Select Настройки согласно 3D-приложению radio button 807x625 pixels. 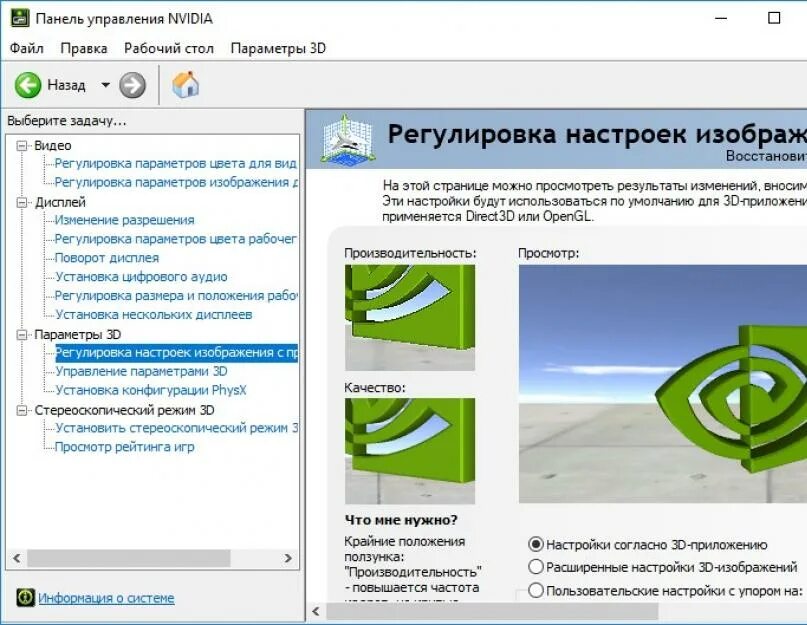pos(536,544)
